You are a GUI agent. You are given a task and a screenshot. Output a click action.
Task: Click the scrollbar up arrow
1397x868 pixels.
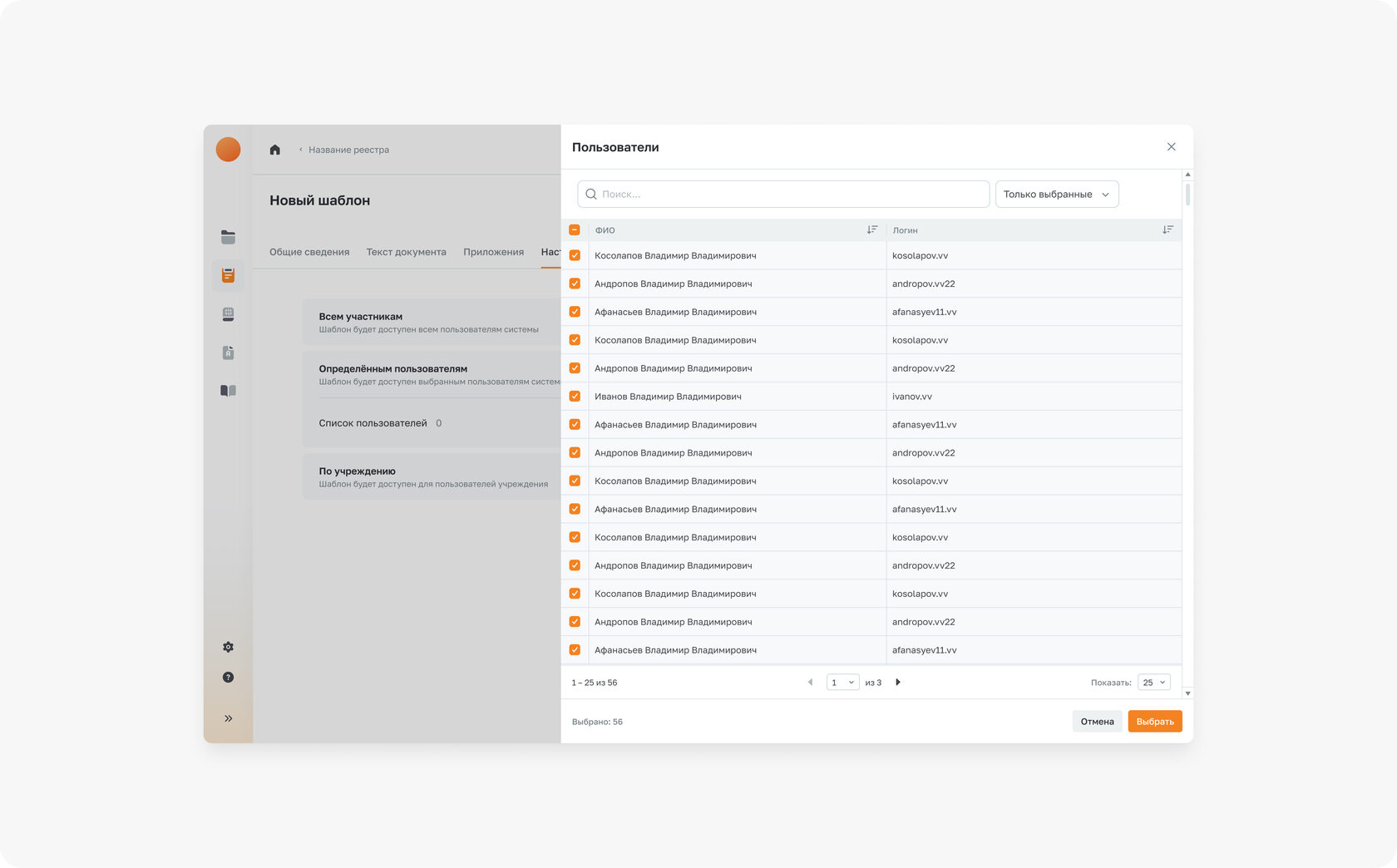coord(1187,175)
